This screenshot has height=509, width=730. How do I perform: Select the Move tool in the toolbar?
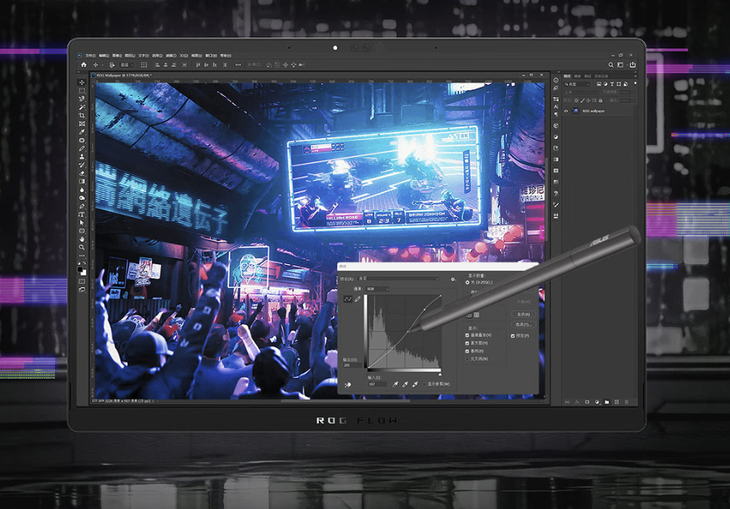[82, 84]
